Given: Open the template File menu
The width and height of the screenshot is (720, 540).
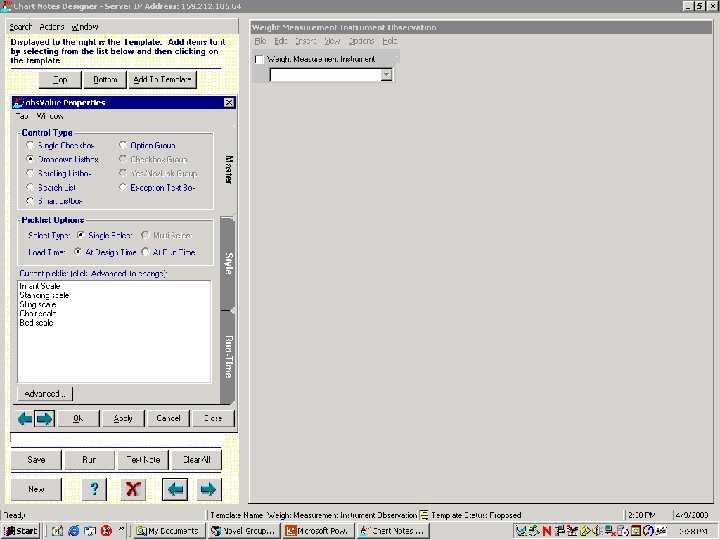Looking at the screenshot, I should tap(260, 41).
